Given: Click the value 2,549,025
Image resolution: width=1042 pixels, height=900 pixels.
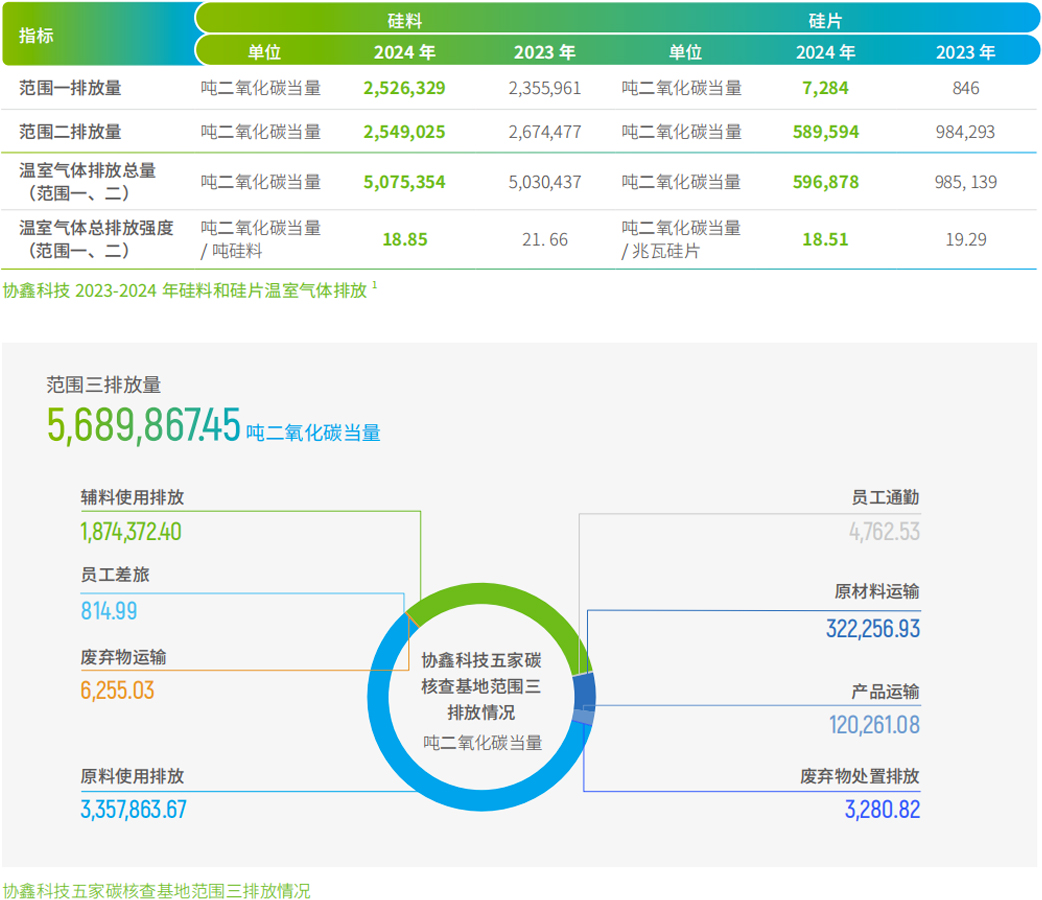Looking at the screenshot, I should pos(404,132).
